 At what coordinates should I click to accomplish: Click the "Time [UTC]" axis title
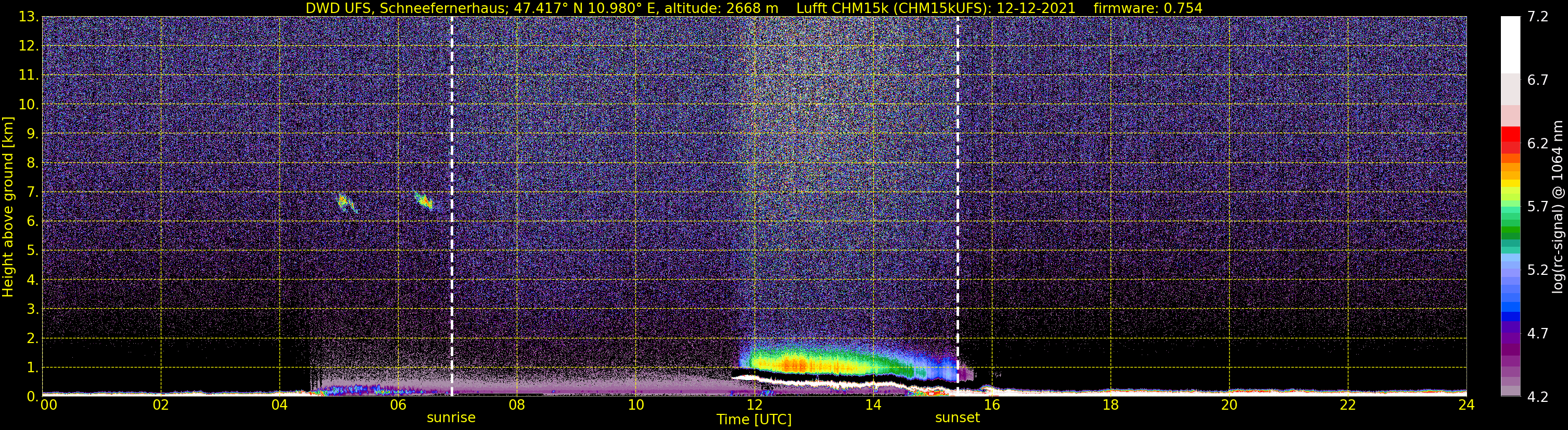click(x=754, y=420)
